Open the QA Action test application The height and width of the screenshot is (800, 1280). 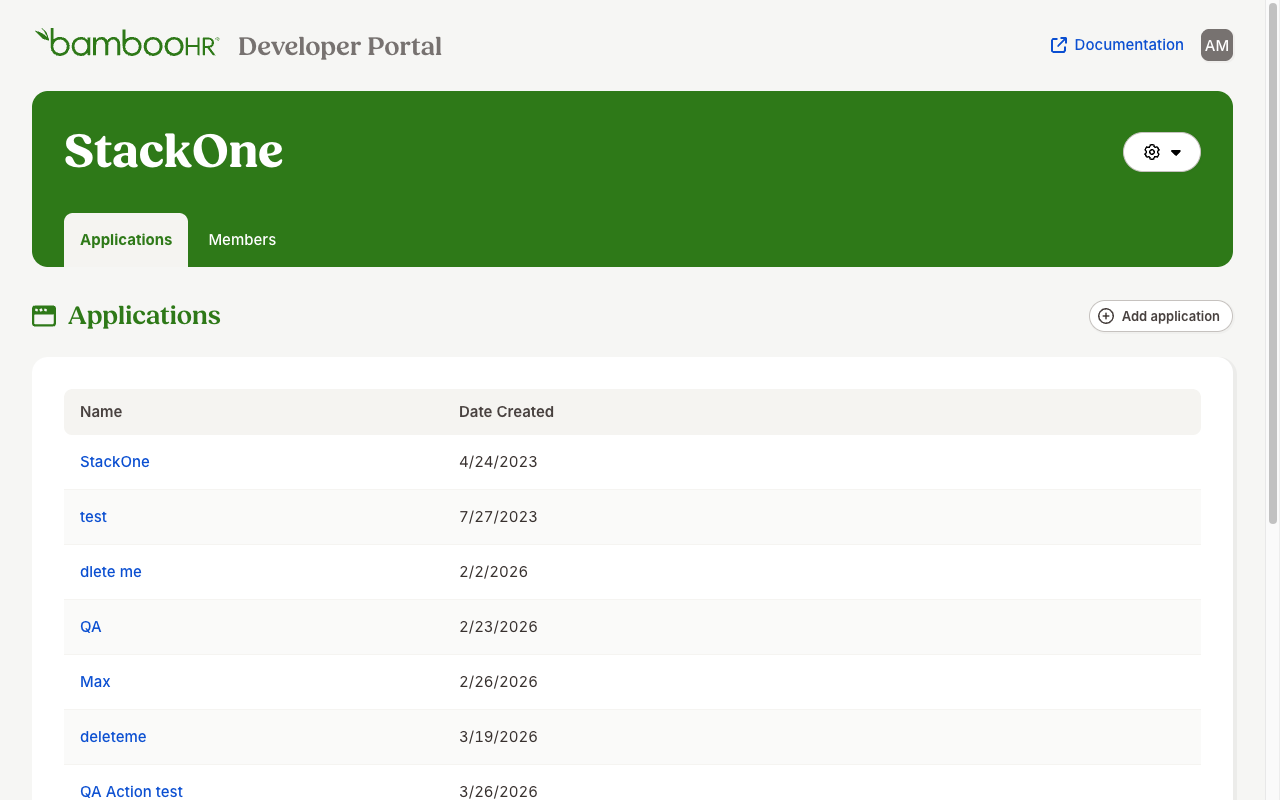pos(131,791)
